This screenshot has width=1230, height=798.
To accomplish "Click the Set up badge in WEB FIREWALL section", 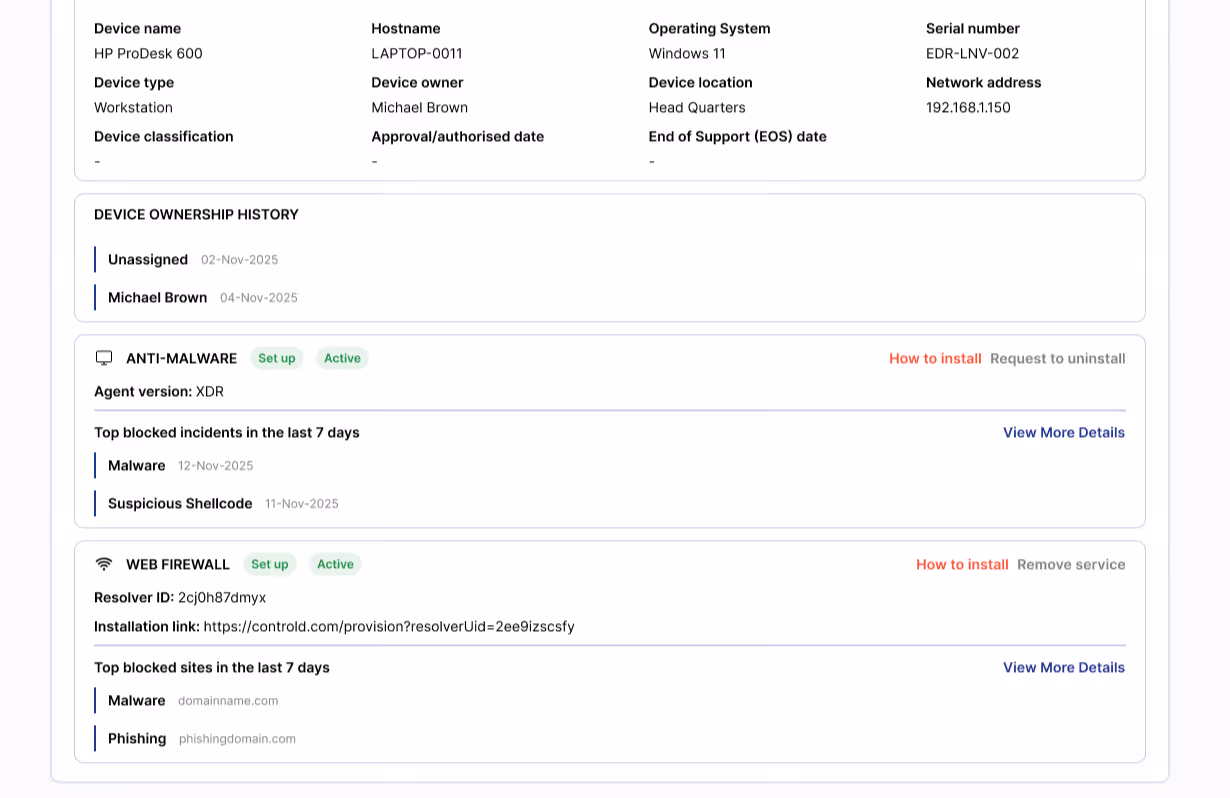I will (270, 563).
